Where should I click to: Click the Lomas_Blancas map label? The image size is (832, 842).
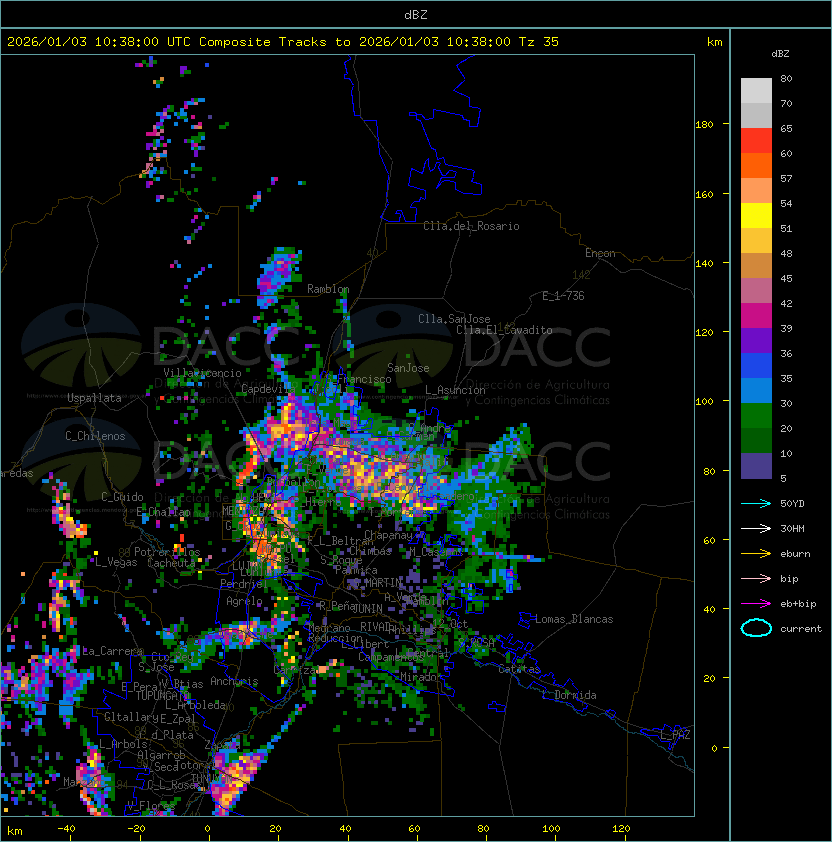coord(574,619)
